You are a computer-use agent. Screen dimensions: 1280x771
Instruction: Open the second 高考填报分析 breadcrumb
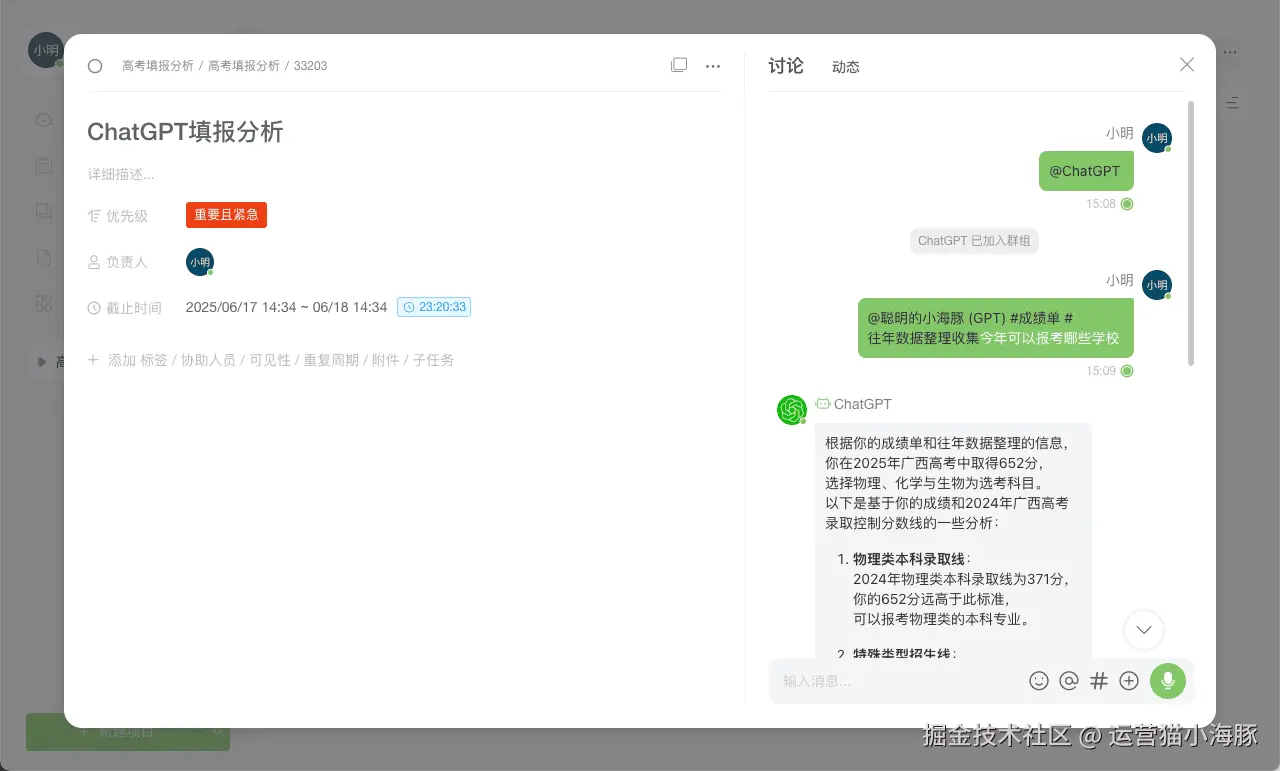coord(244,66)
